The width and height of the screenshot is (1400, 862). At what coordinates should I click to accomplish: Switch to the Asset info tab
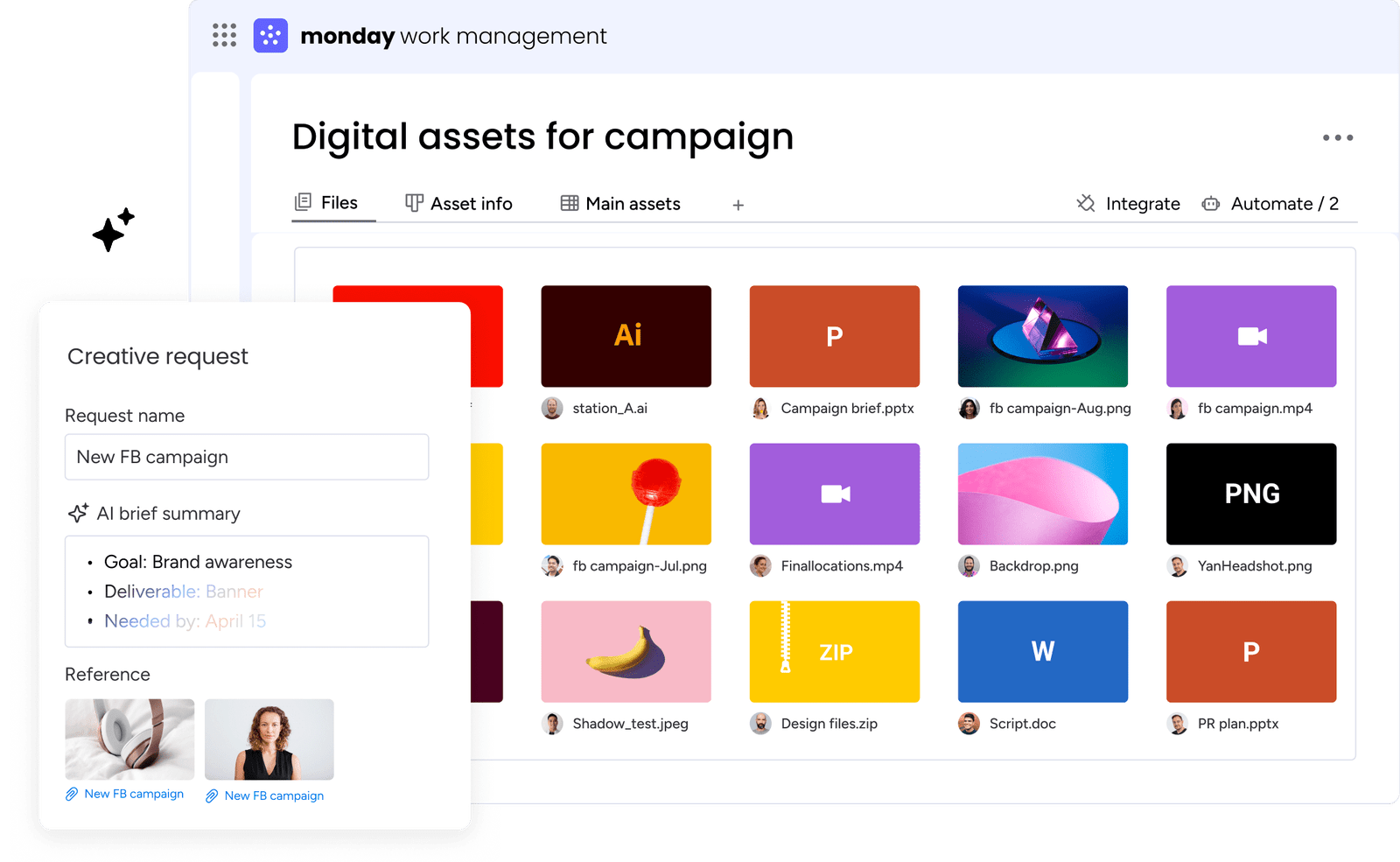pyautogui.click(x=458, y=204)
